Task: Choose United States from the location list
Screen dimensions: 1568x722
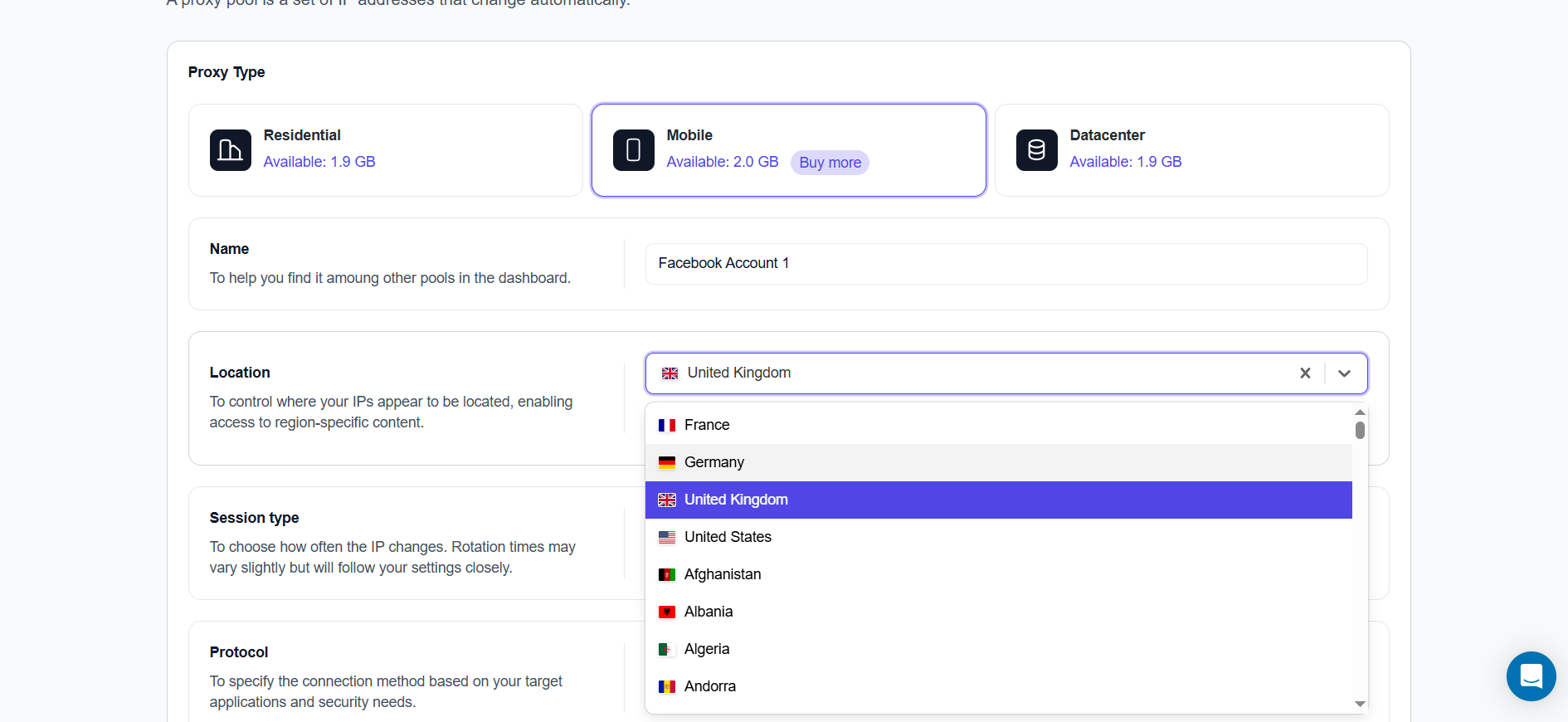Action: [x=999, y=537]
